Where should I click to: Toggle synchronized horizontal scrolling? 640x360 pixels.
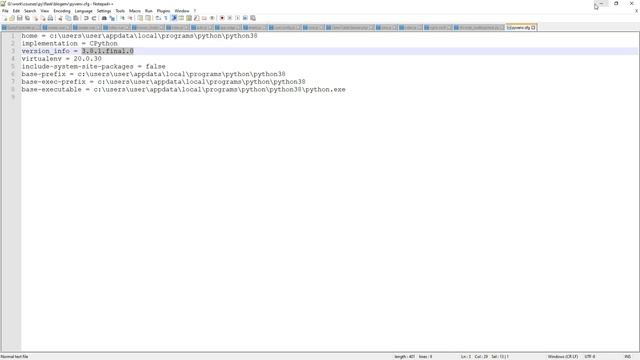[x=148, y=18]
